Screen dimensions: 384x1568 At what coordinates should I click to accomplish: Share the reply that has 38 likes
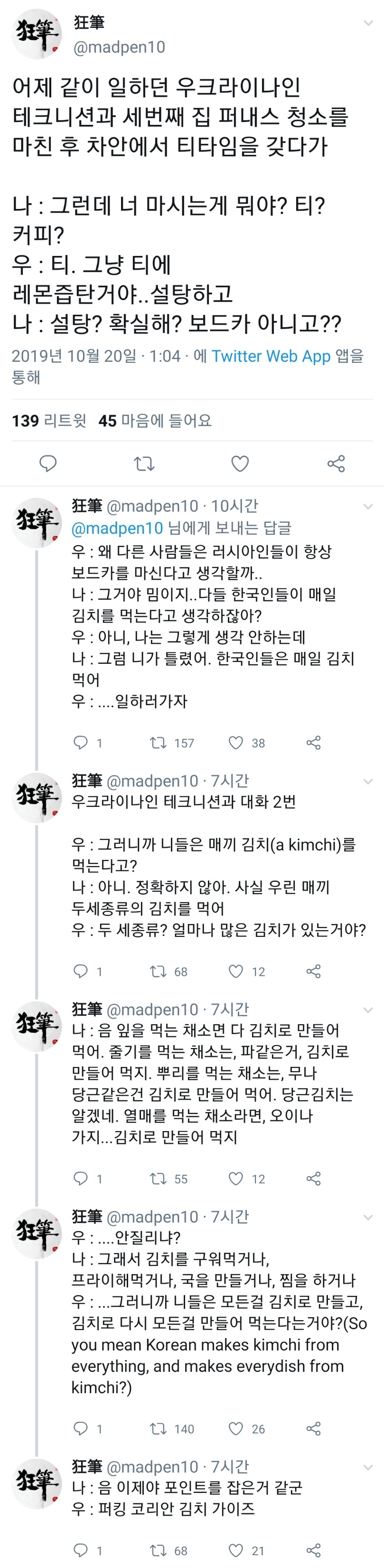point(313,743)
